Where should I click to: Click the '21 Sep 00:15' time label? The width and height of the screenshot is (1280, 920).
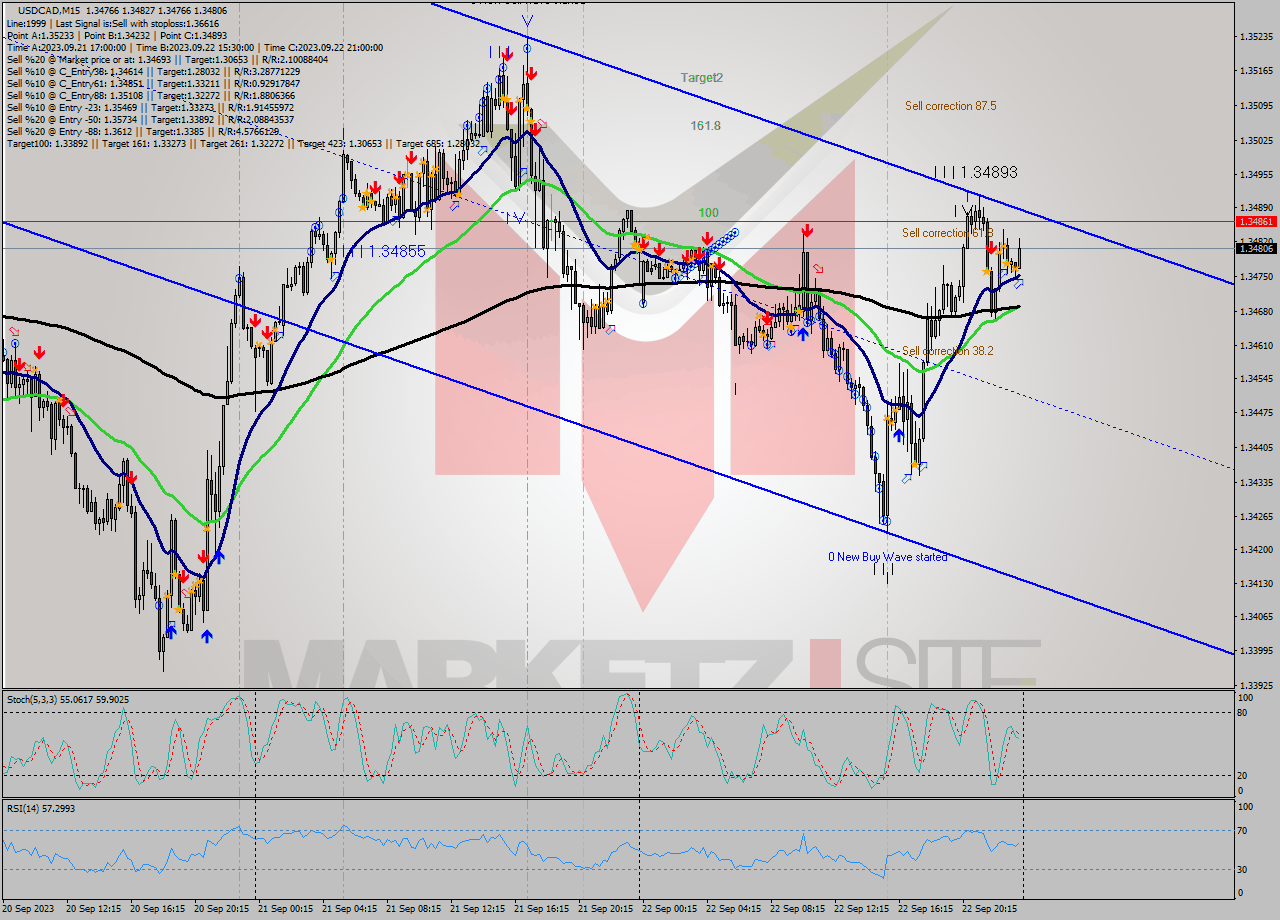click(286, 909)
